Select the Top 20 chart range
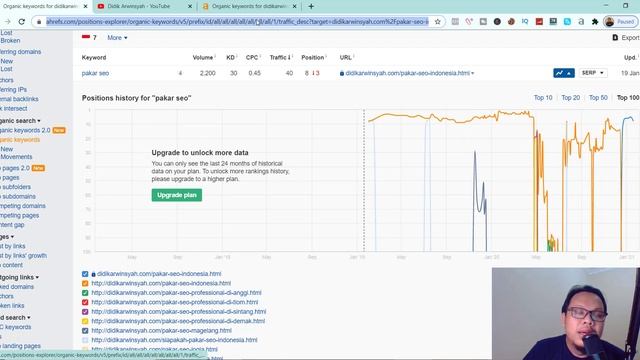Image resolution: width=640 pixels, height=360 pixels. pyautogui.click(x=571, y=98)
